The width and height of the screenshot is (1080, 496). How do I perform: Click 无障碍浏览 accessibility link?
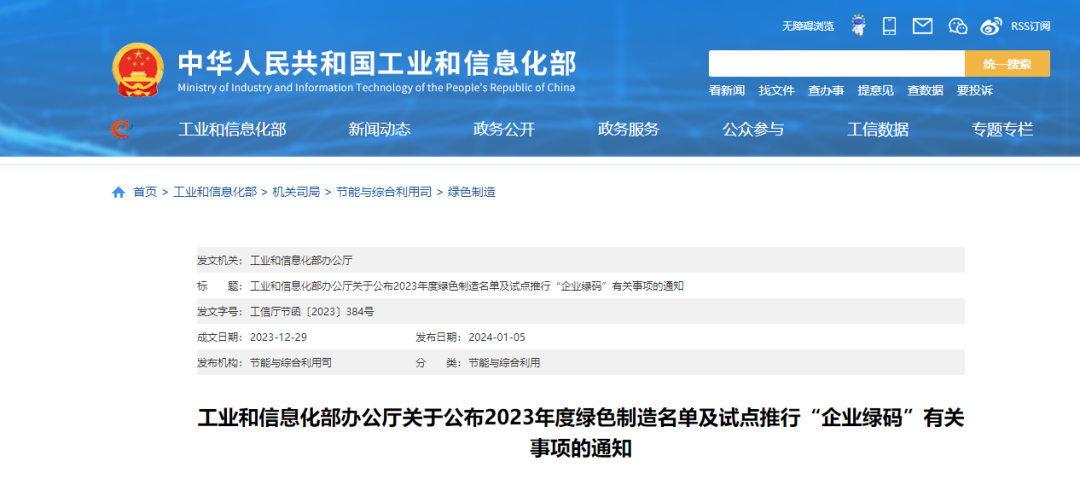808,26
